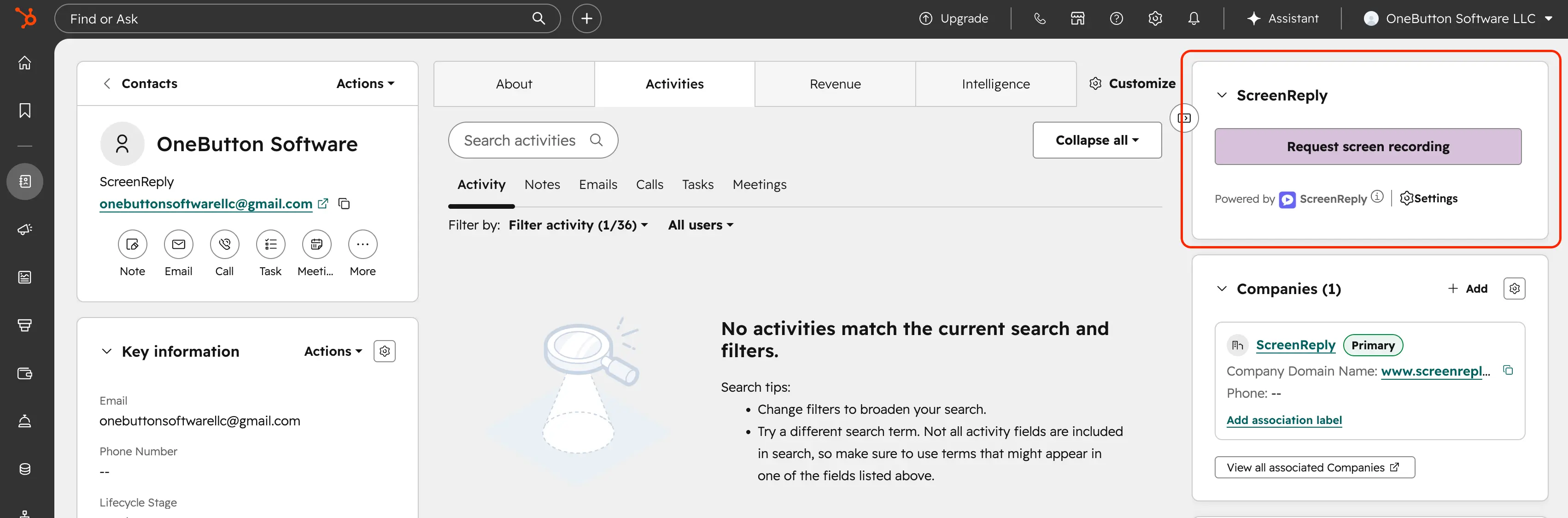
Task: Click Add association label link
Action: tap(1284, 420)
